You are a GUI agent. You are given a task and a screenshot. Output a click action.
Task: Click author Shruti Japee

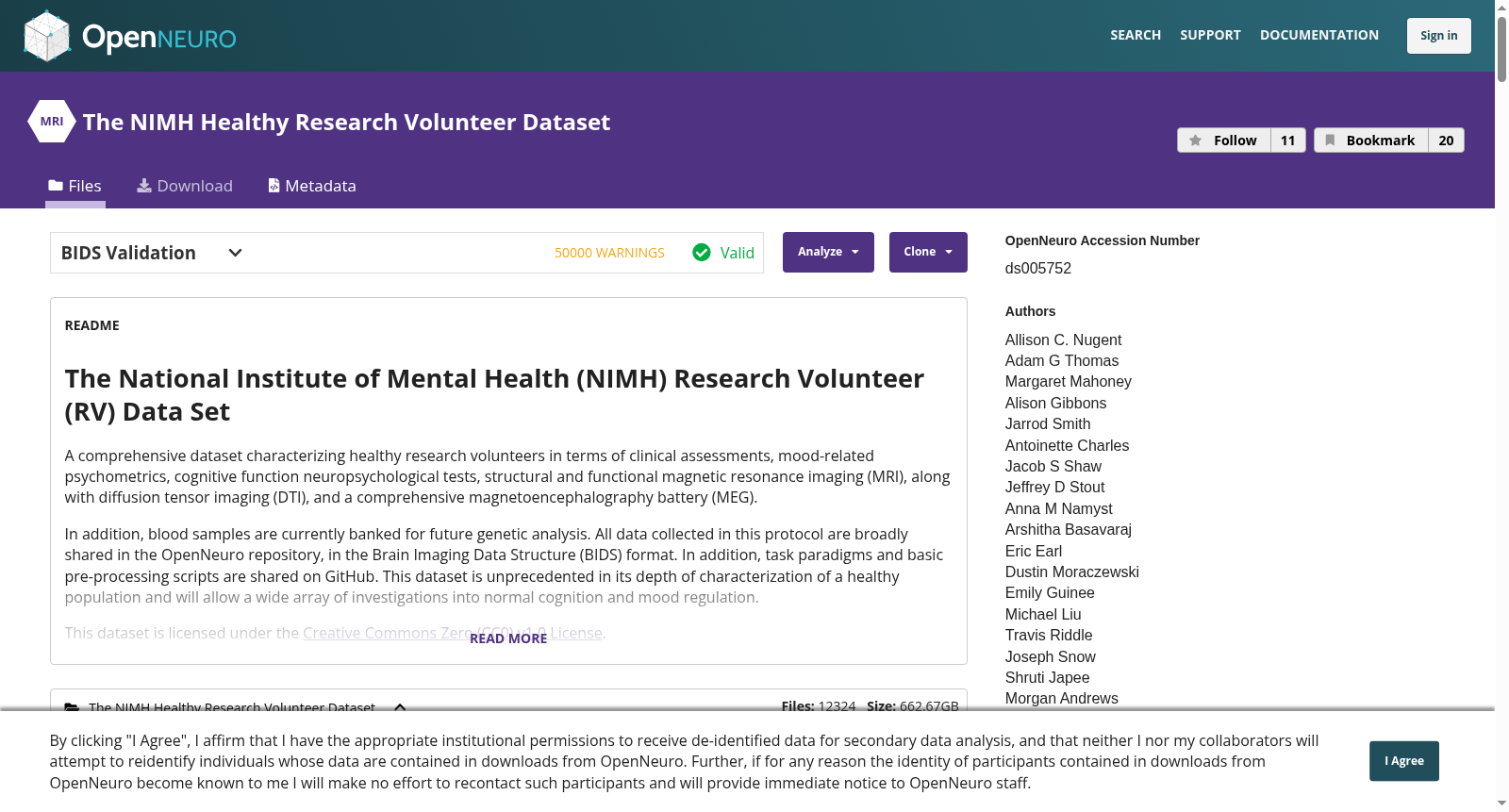tap(1047, 677)
